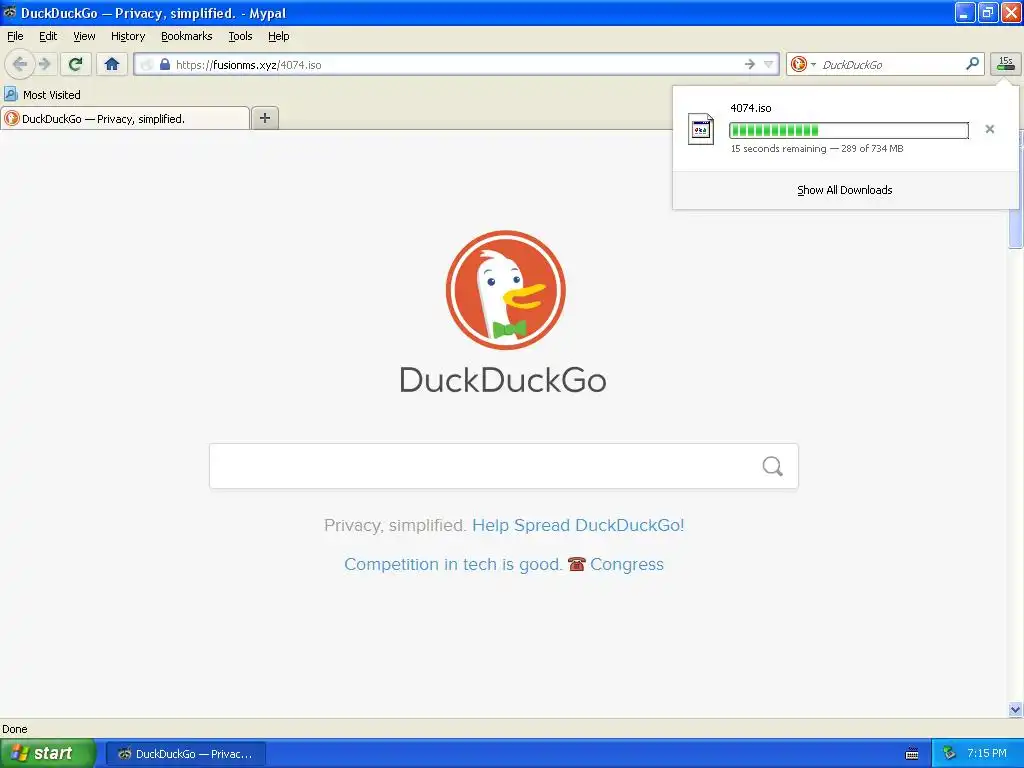Click the 4074.iso file name label

coord(750,108)
